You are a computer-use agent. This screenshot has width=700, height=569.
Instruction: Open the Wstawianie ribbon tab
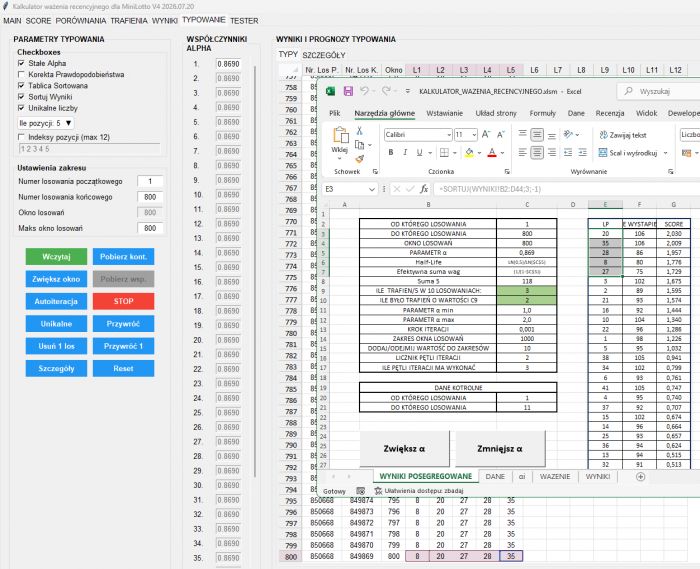pos(444,113)
